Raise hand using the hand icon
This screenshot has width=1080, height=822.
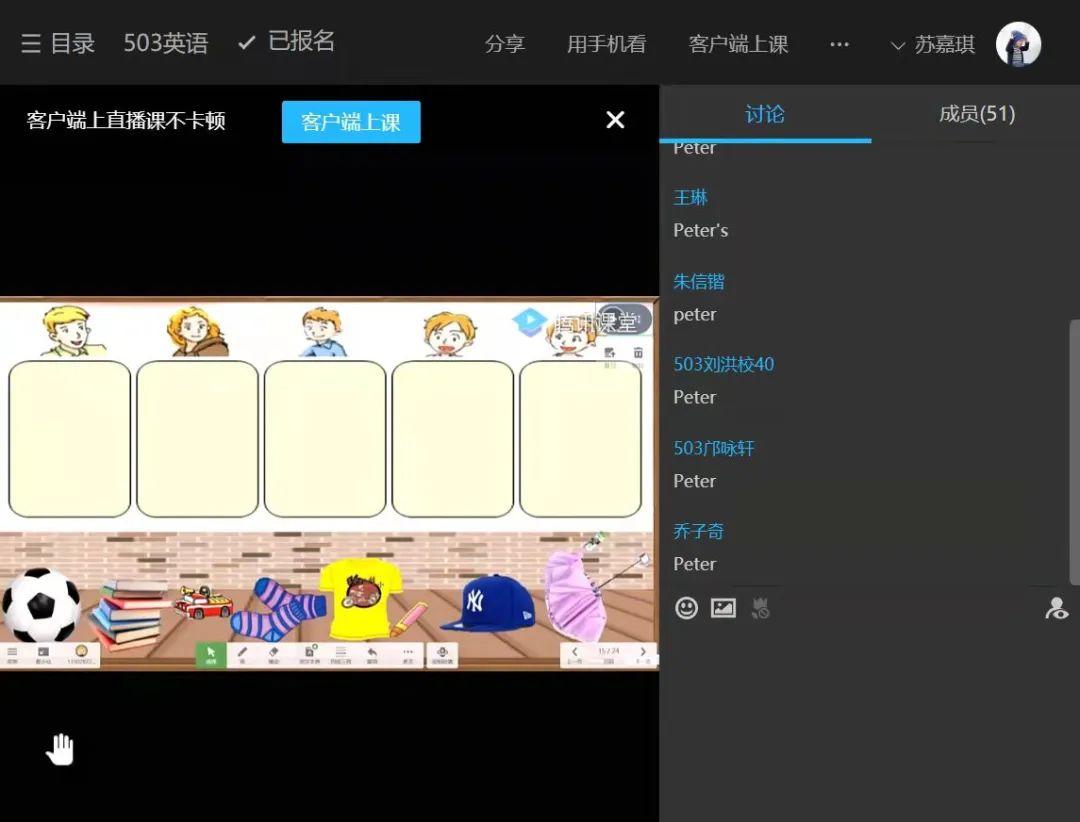click(x=61, y=749)
